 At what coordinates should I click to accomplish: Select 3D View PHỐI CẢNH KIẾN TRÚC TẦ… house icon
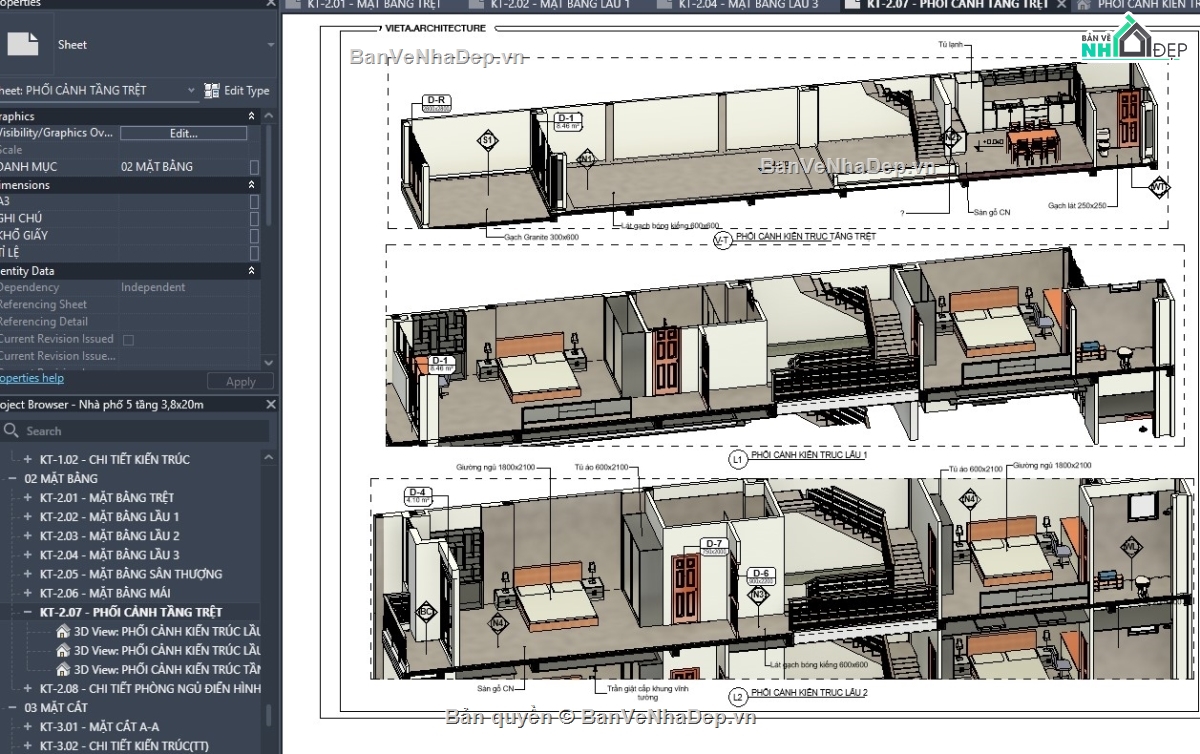(63, 669)
